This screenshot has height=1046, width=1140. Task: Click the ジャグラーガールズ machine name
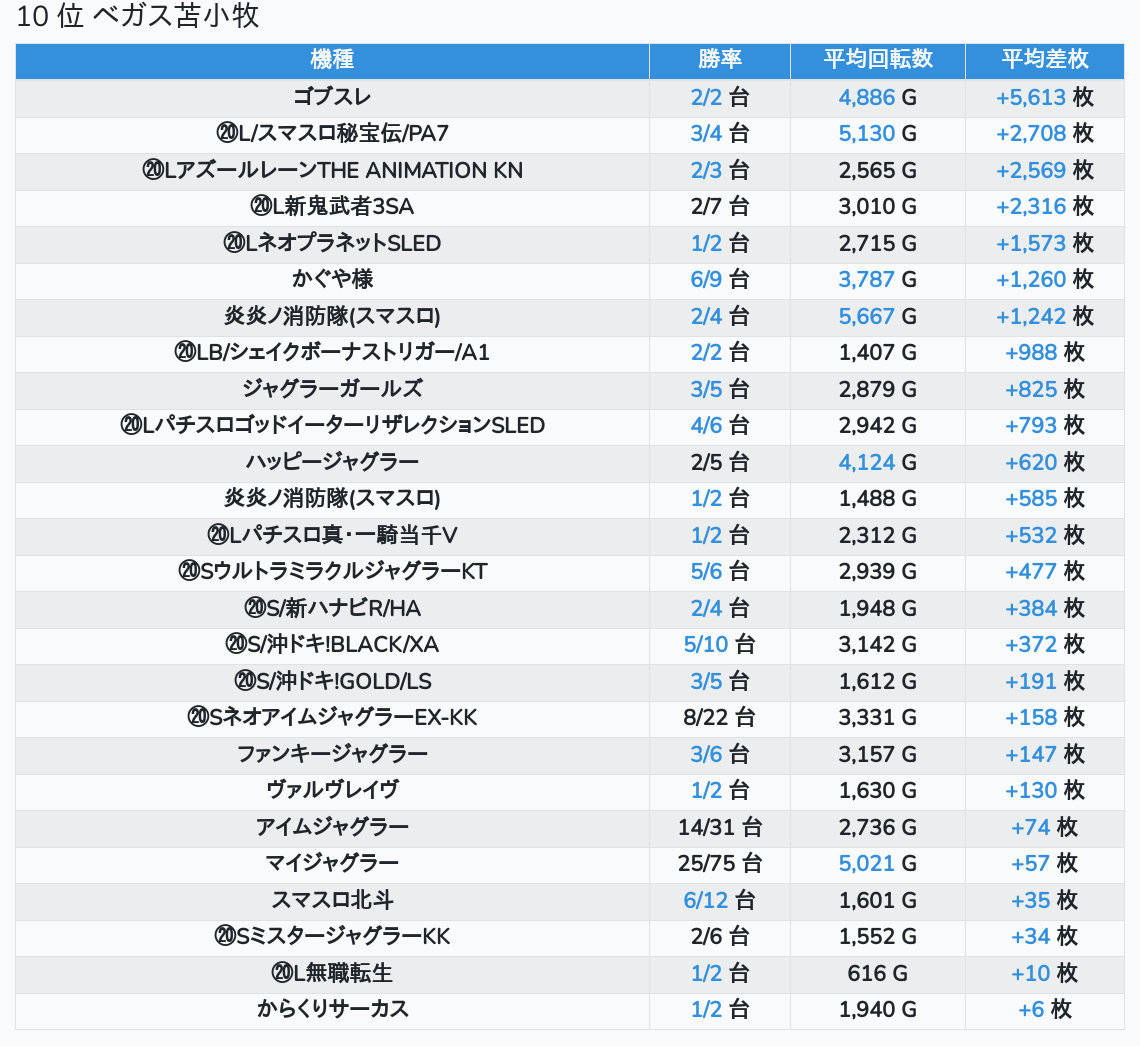click(x=332, y=389)
